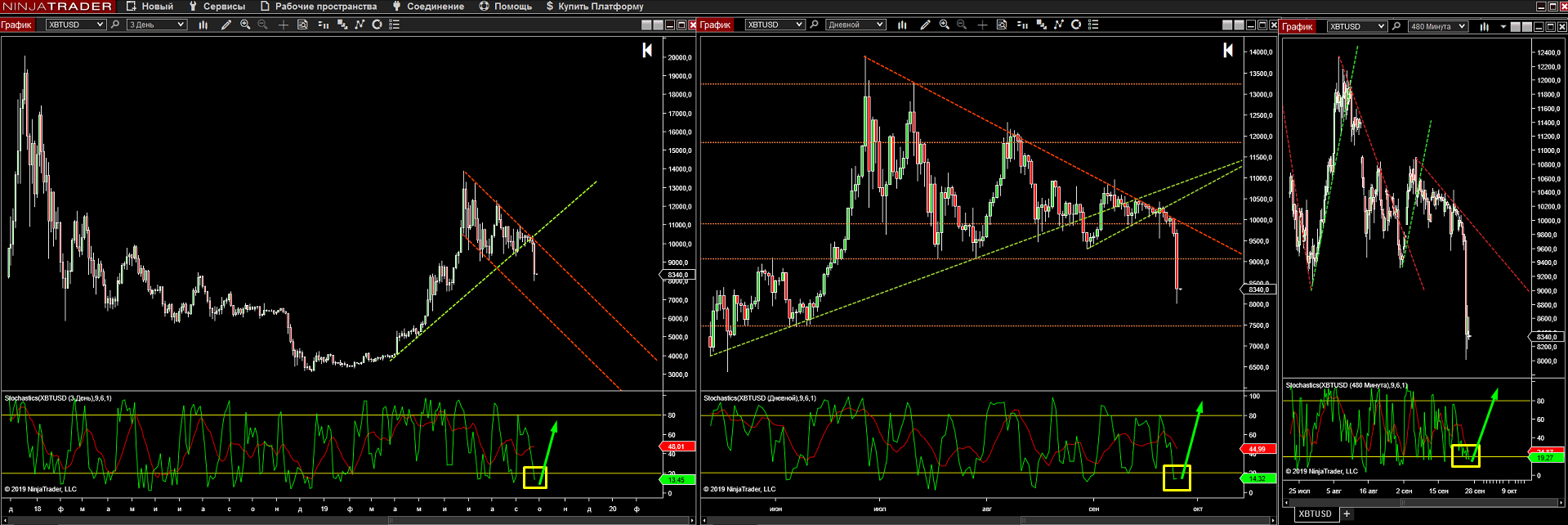The height and width of the screenshot is (525, 1568).
Task: Jump to latest bar in Дневной chart
Action: (x=1228, y=51)
